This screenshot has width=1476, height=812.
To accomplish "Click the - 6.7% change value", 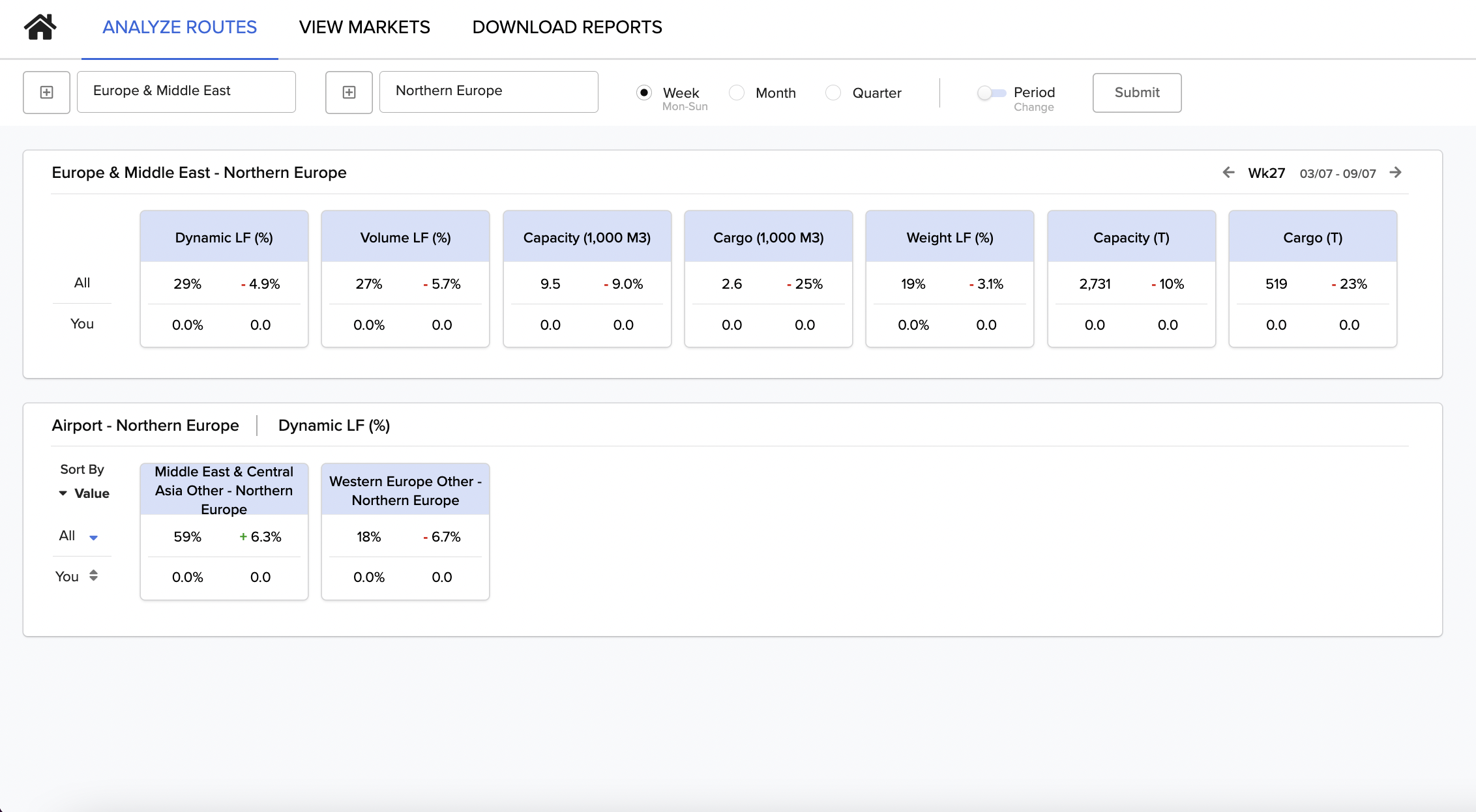I will tap(442, 537).
